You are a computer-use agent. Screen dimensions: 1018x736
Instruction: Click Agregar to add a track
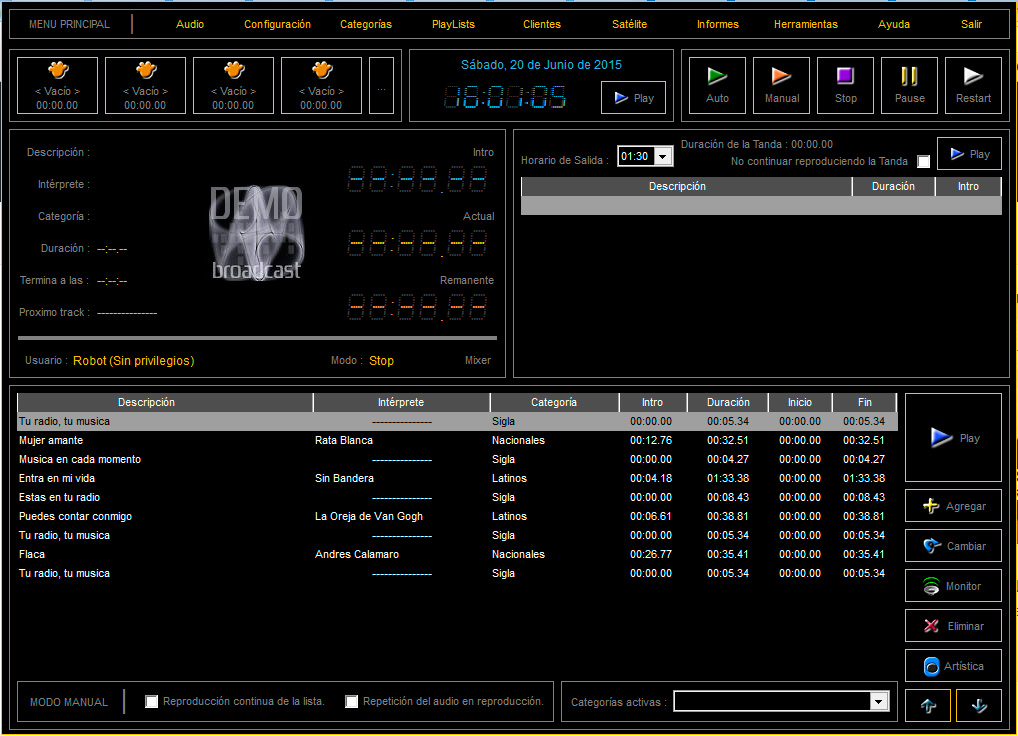pyautogui.click(x=953, y=506)
